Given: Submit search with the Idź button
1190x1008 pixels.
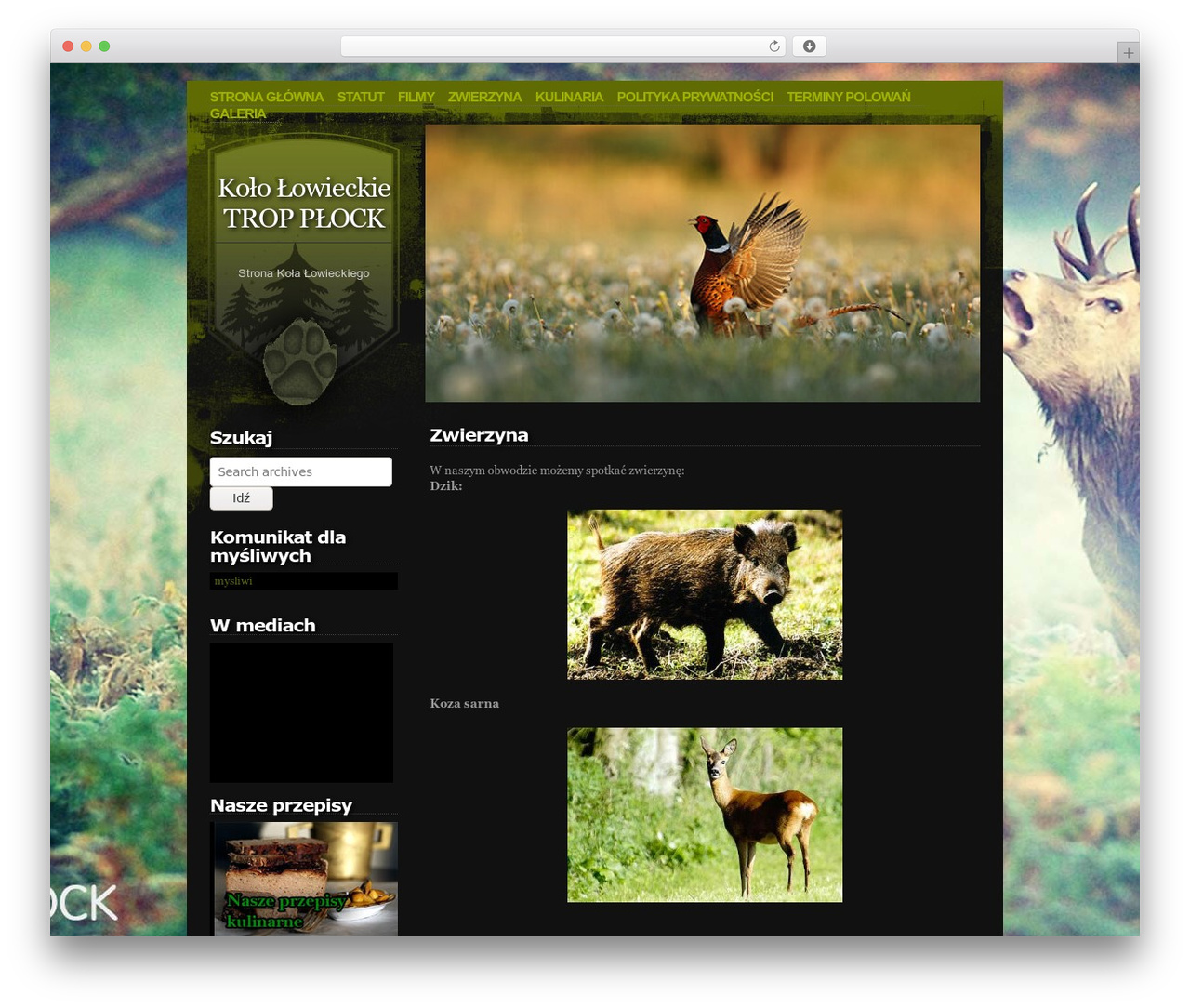Looking at the screenshot, I should point(242,498).
